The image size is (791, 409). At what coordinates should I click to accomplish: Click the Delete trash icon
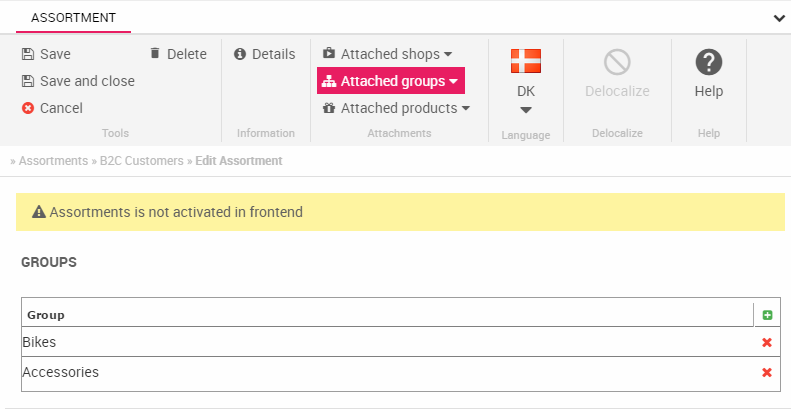coord(155,54)
